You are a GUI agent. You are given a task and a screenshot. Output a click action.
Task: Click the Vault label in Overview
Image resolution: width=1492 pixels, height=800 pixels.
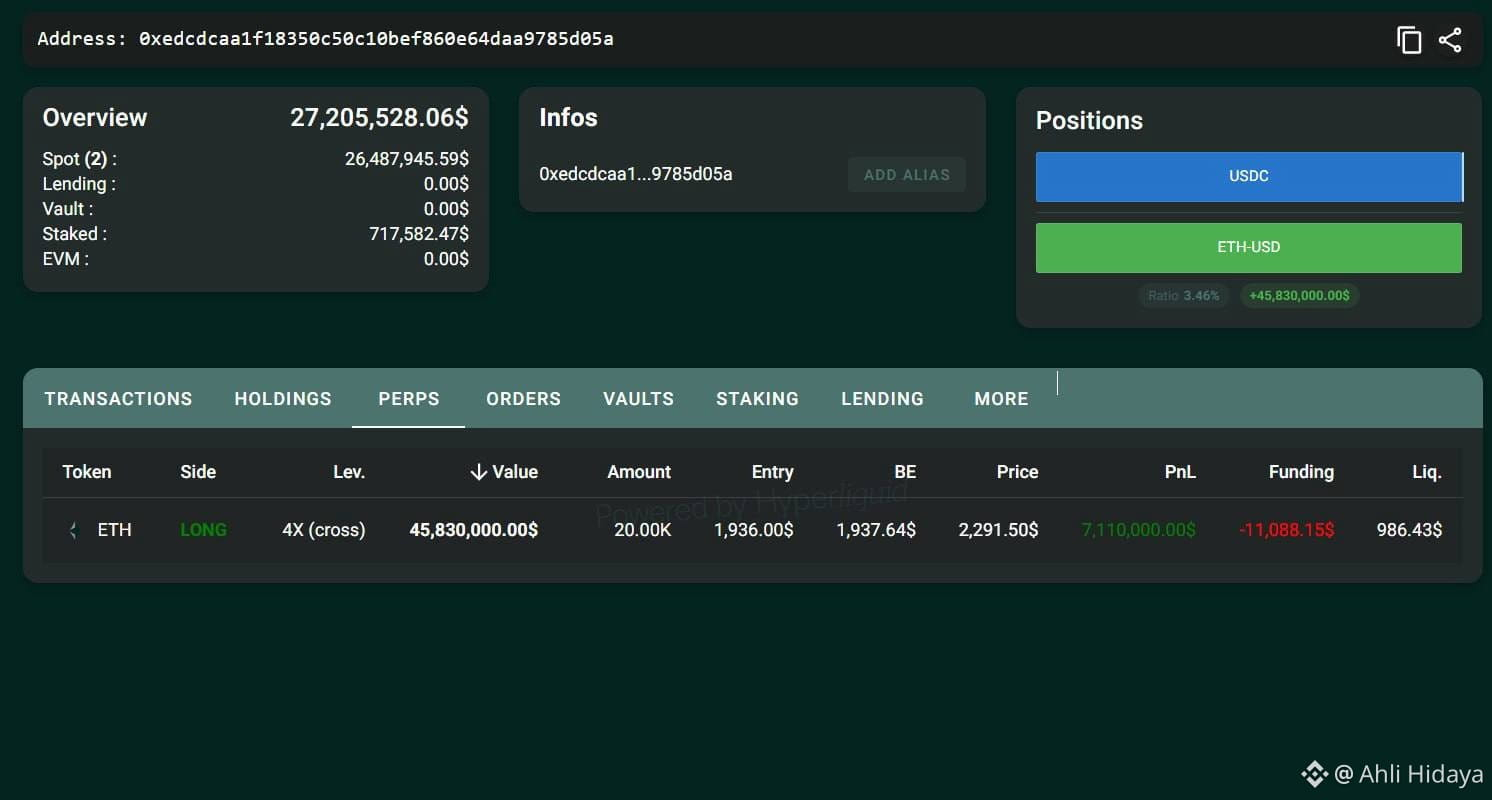pos(68,209)
